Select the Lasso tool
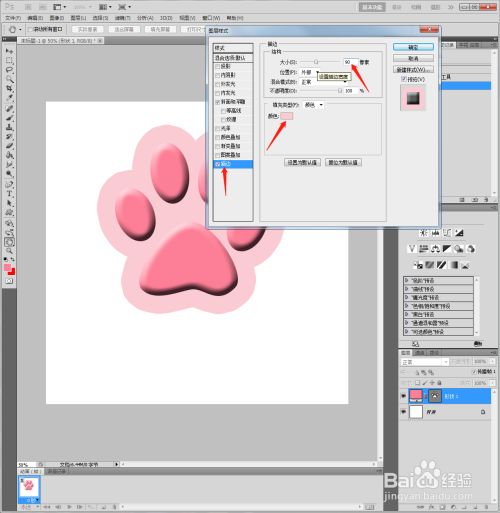The width and height of the screenshot is (500, 513). 9,70
